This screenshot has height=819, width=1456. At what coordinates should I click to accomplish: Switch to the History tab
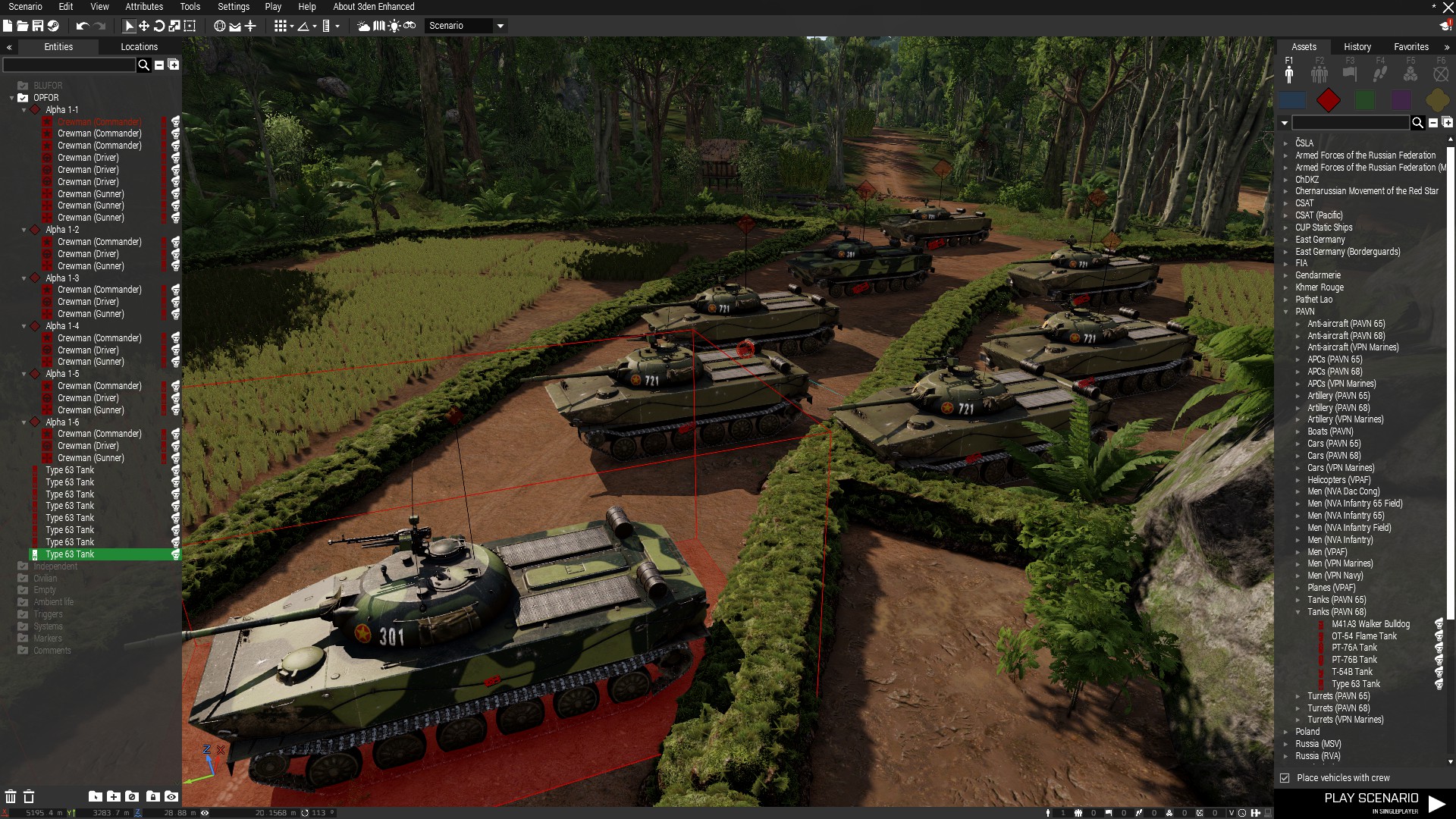(x=1357, y=47)
